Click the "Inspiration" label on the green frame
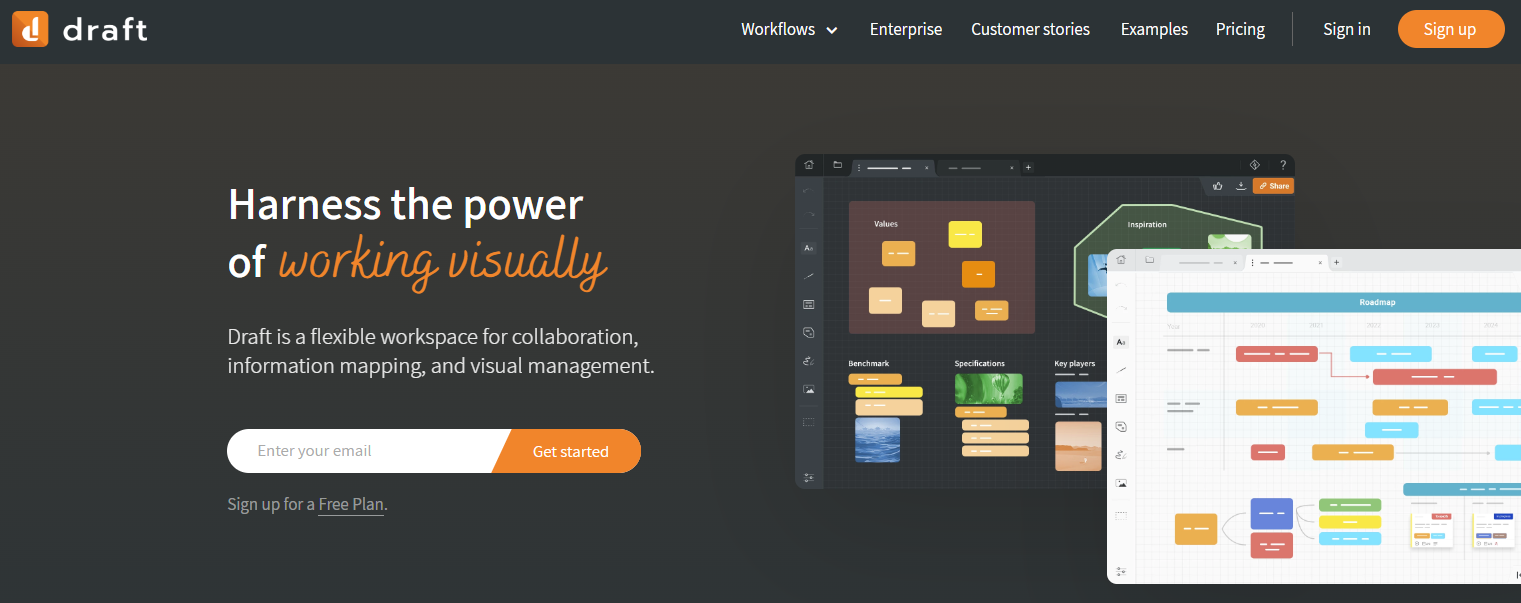This screenshot has height=603, width=1521. click(1147, 224)
